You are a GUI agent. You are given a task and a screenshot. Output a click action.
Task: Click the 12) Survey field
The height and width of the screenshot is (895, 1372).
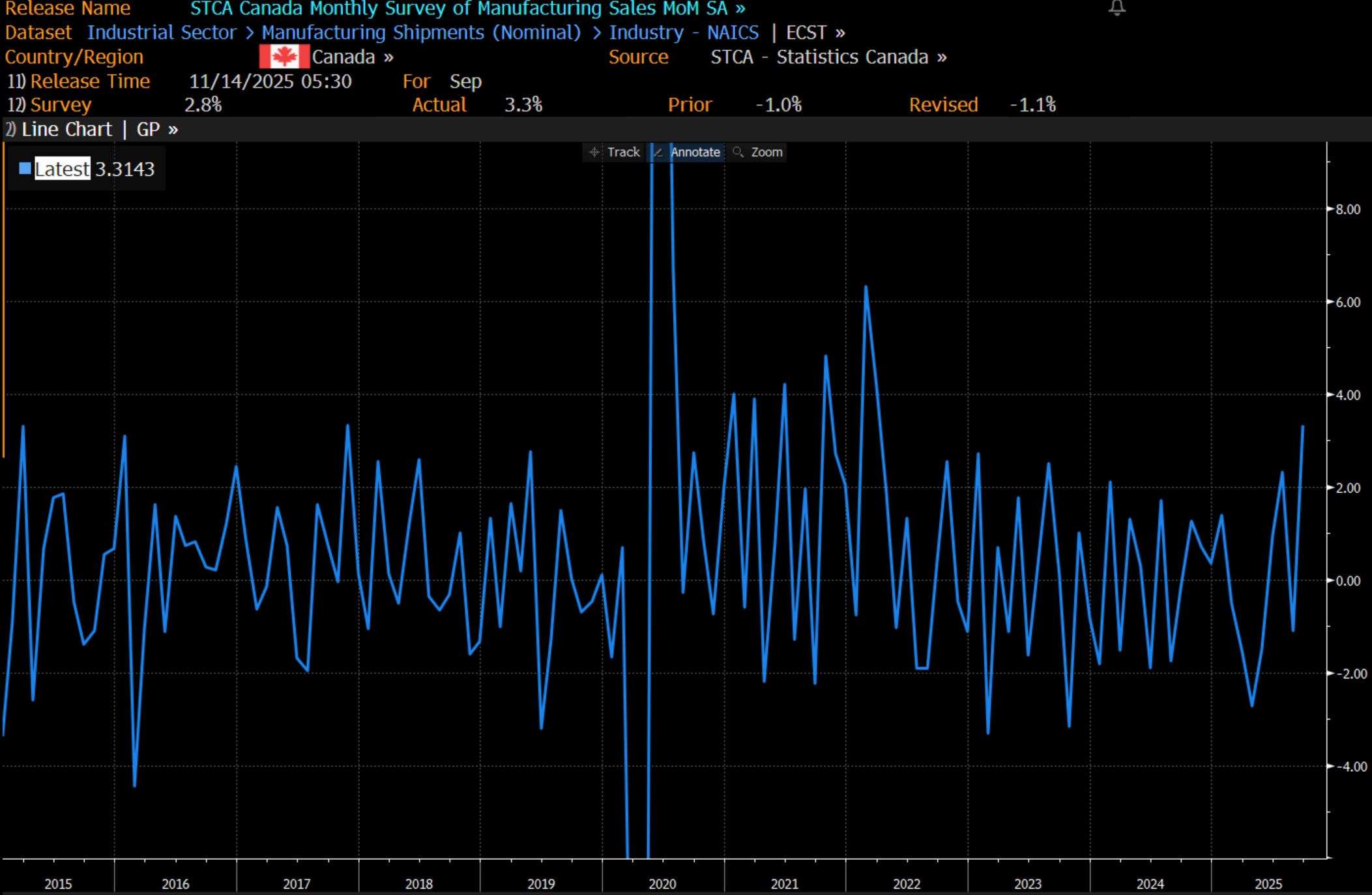pos(60,105)
